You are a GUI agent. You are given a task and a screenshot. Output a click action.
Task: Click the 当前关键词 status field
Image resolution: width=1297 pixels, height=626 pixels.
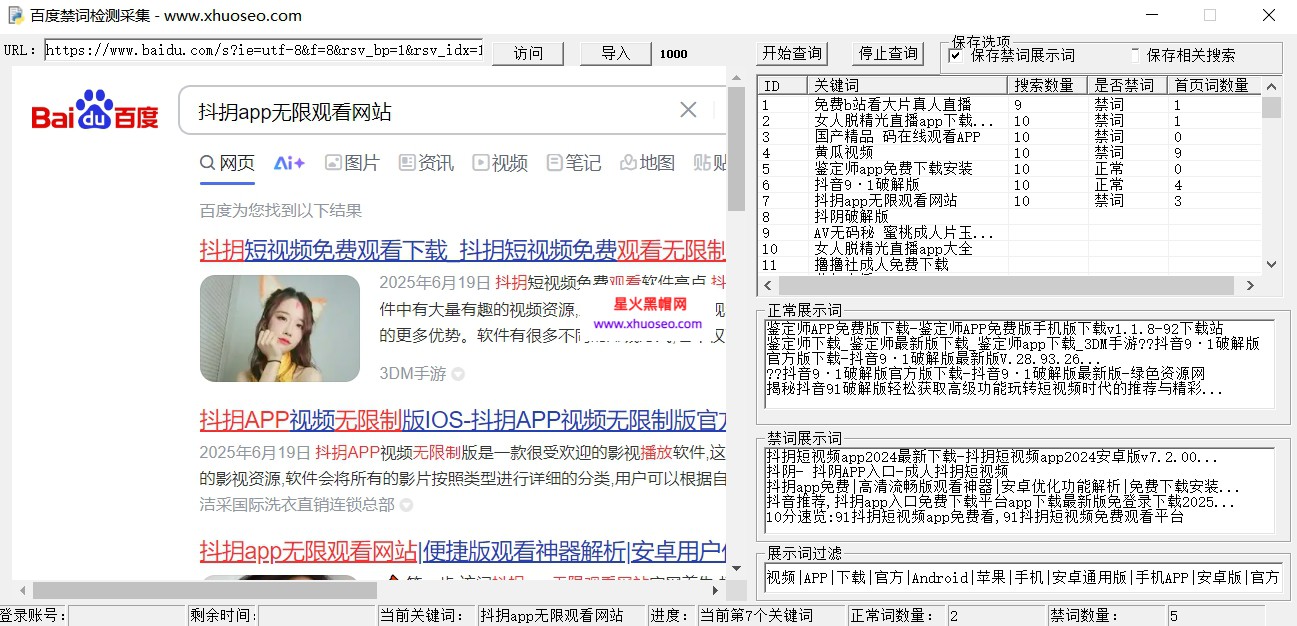[561, 615]
